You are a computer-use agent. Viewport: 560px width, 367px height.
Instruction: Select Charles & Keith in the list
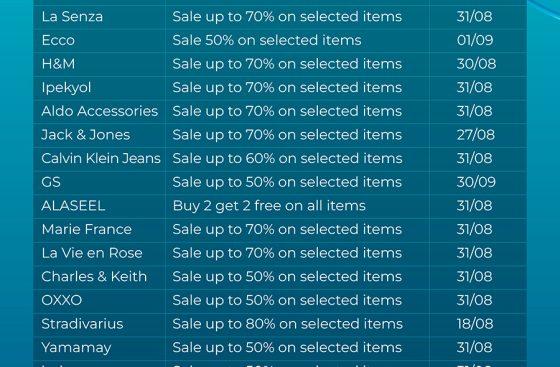coord(94,276)
